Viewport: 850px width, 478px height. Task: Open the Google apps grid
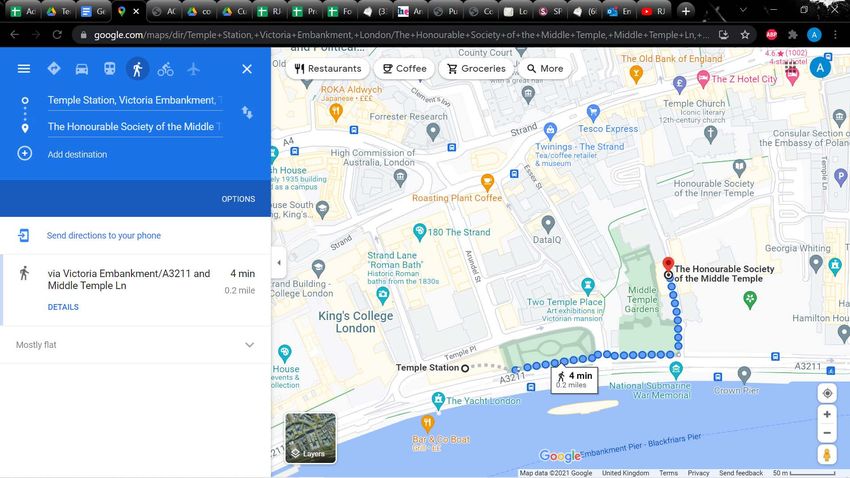click(x=791, y=68)
